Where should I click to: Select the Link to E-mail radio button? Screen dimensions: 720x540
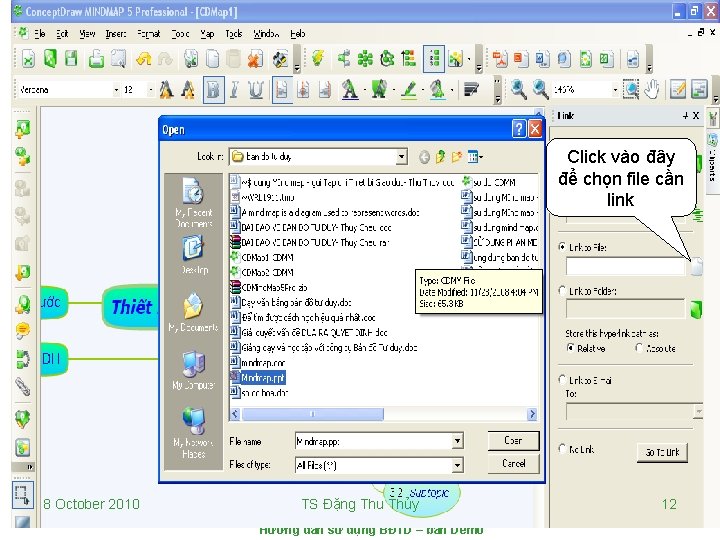tap(562, 380)
